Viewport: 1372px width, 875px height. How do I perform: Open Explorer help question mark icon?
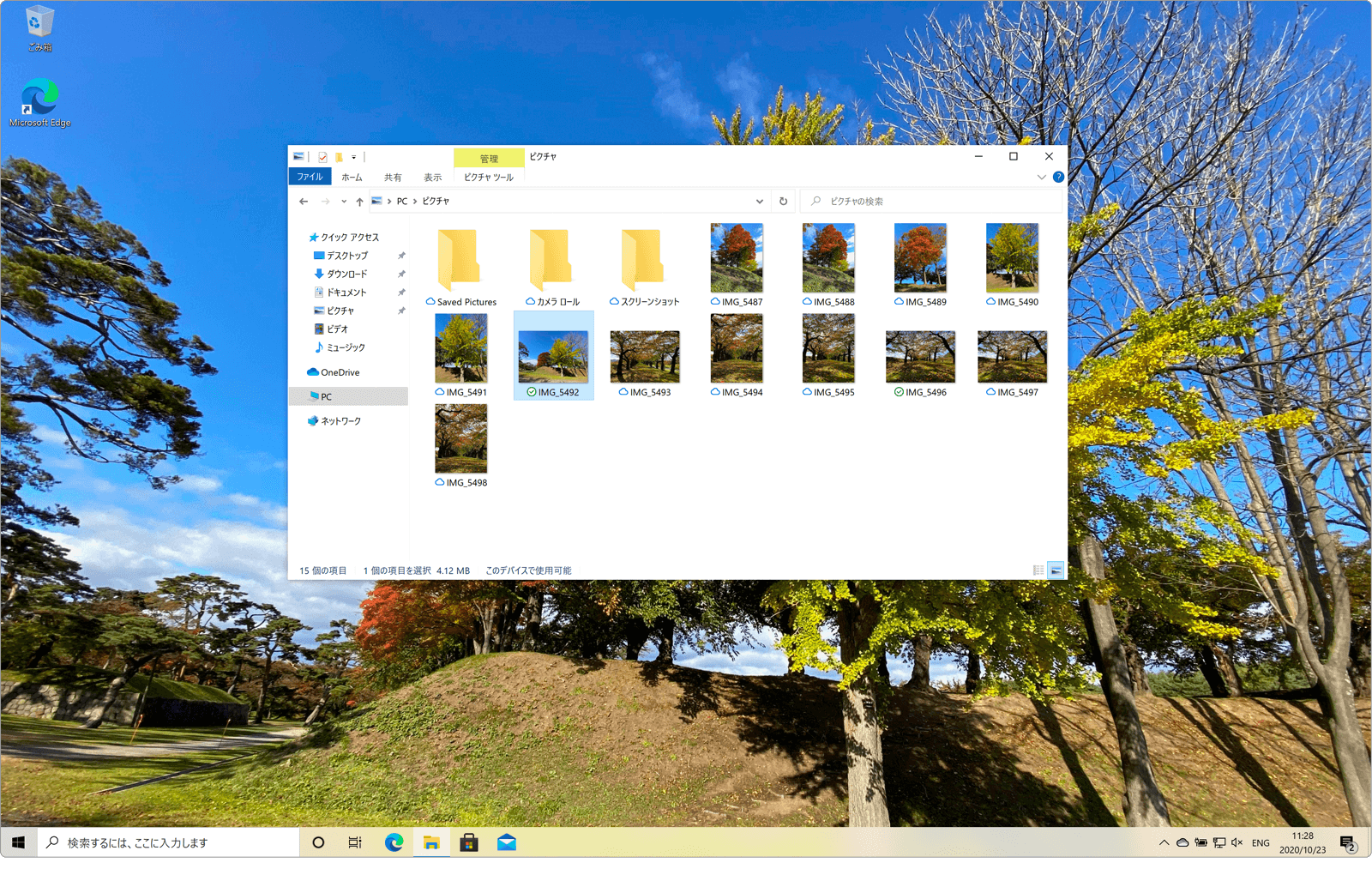pyautogui.click(x=1058, y=178)
